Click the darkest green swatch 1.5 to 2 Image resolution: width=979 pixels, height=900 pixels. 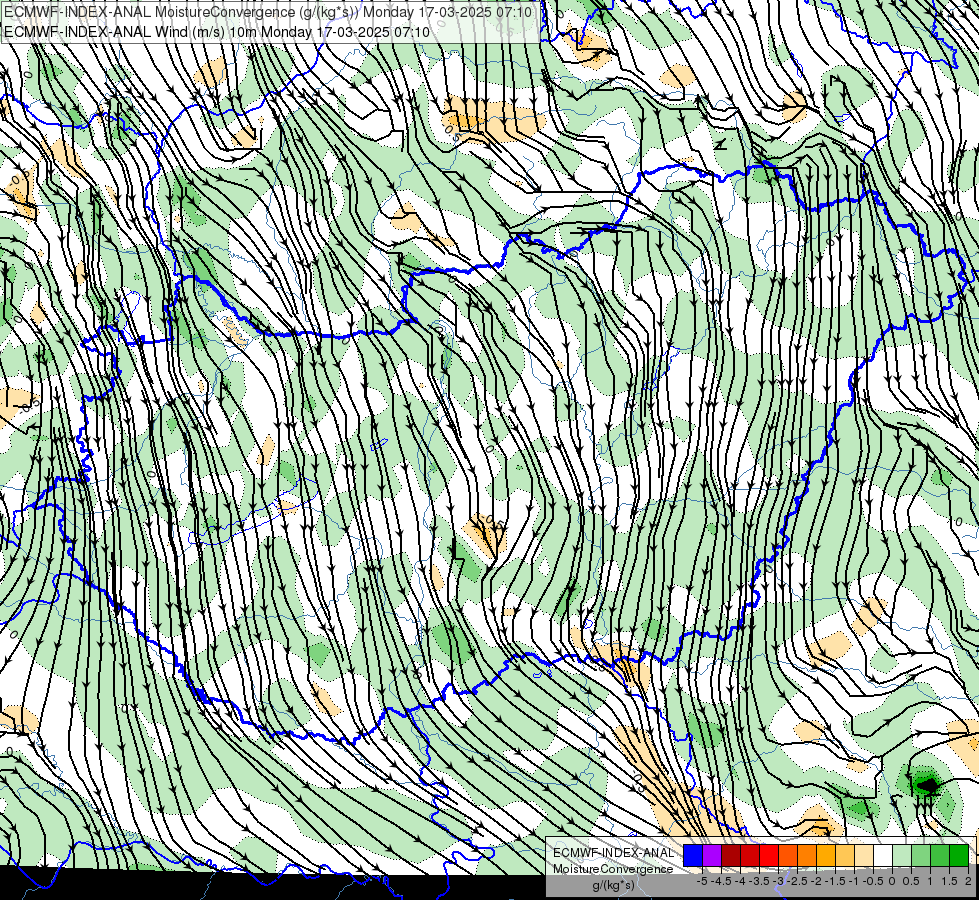coord(959,855)
